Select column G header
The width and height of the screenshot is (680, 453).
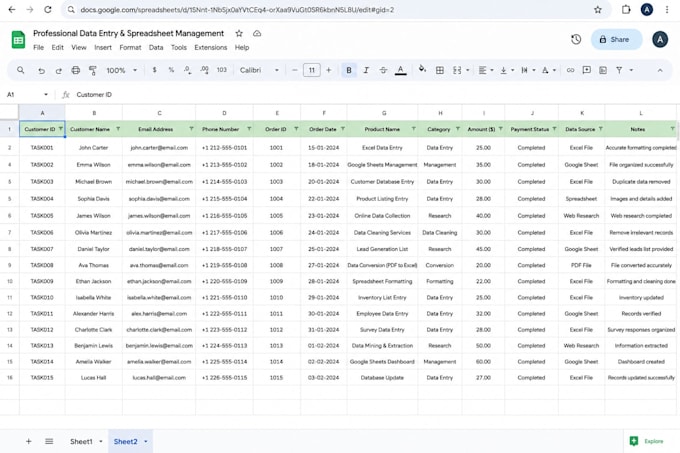click(x=383, y=113)
